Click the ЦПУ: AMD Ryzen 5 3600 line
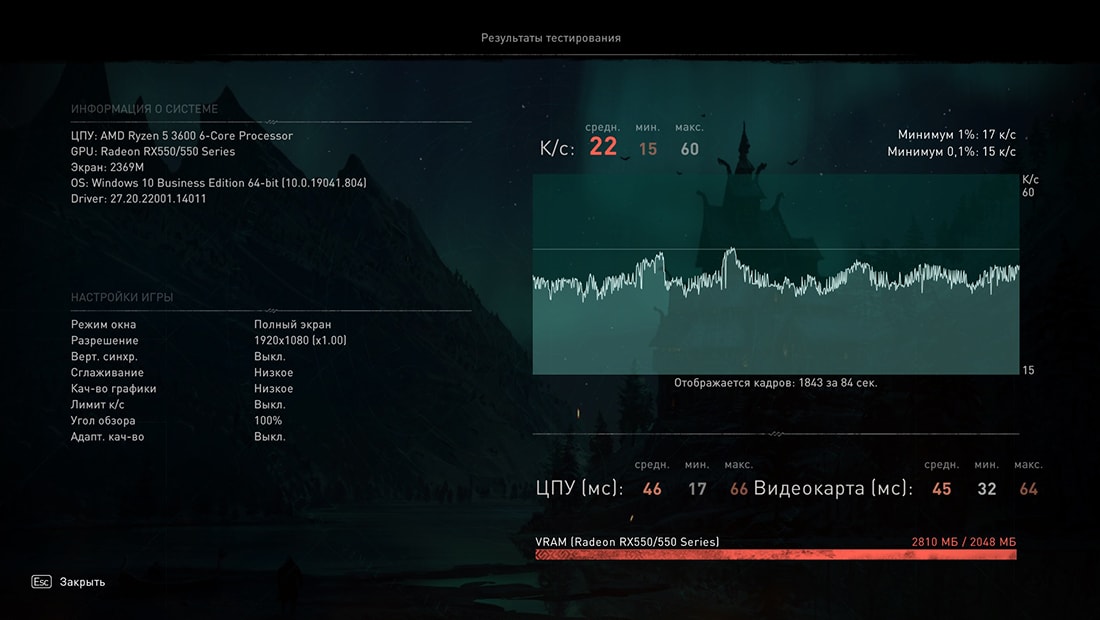Screen dimensions: 1100x620 pos(182,135)
